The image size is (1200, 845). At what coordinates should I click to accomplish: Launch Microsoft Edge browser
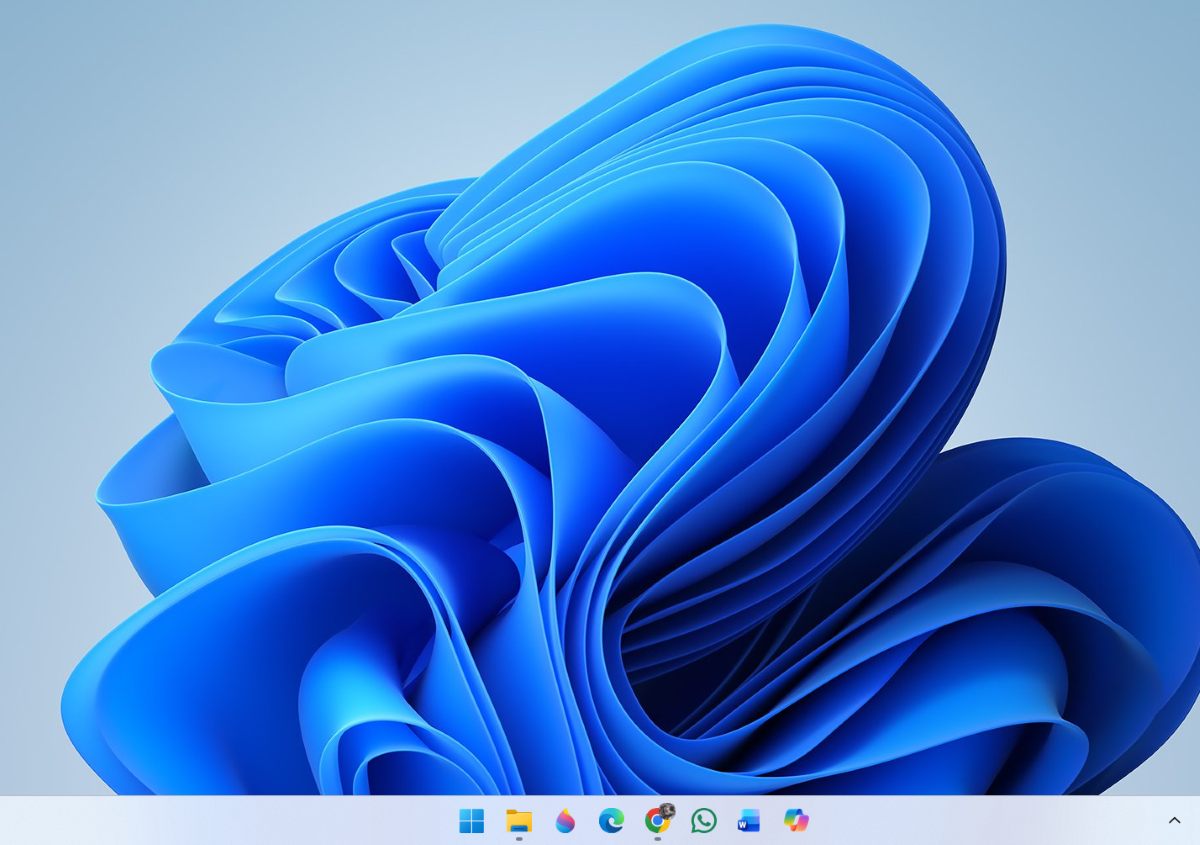click(613, 820)
